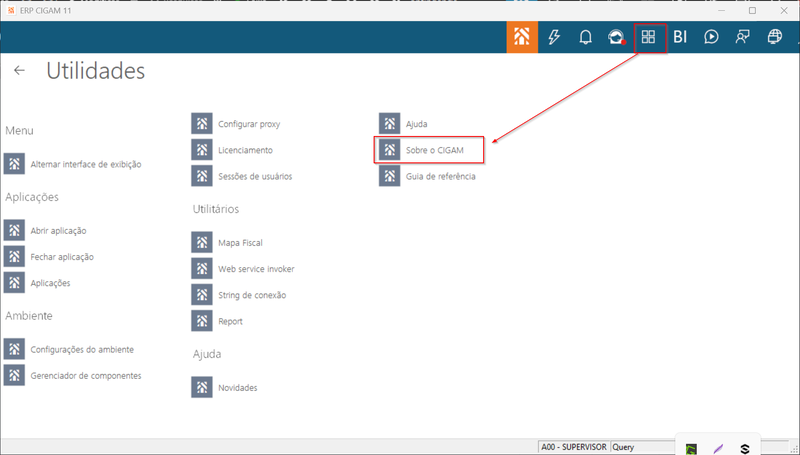Image resolution: width=800 pixels, height=455 pixels.
Task: Click the Menu section heading
Action: click(19, 131)
